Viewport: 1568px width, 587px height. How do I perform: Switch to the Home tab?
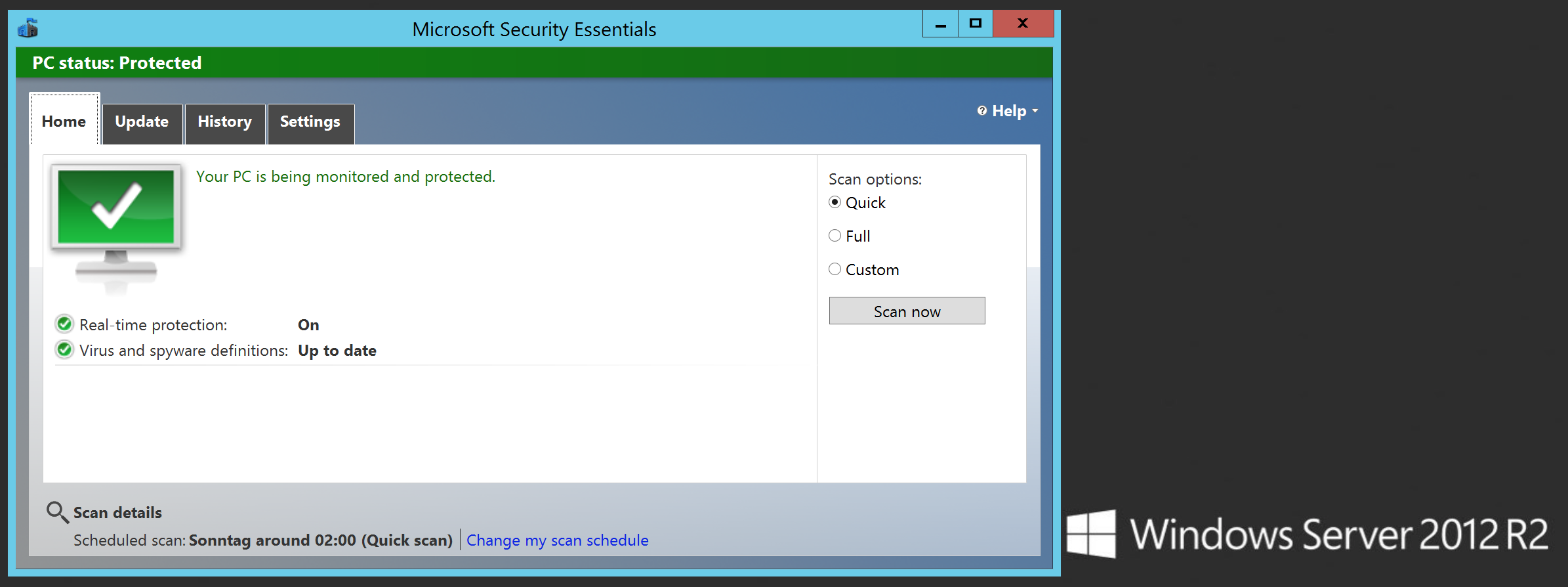64,120
